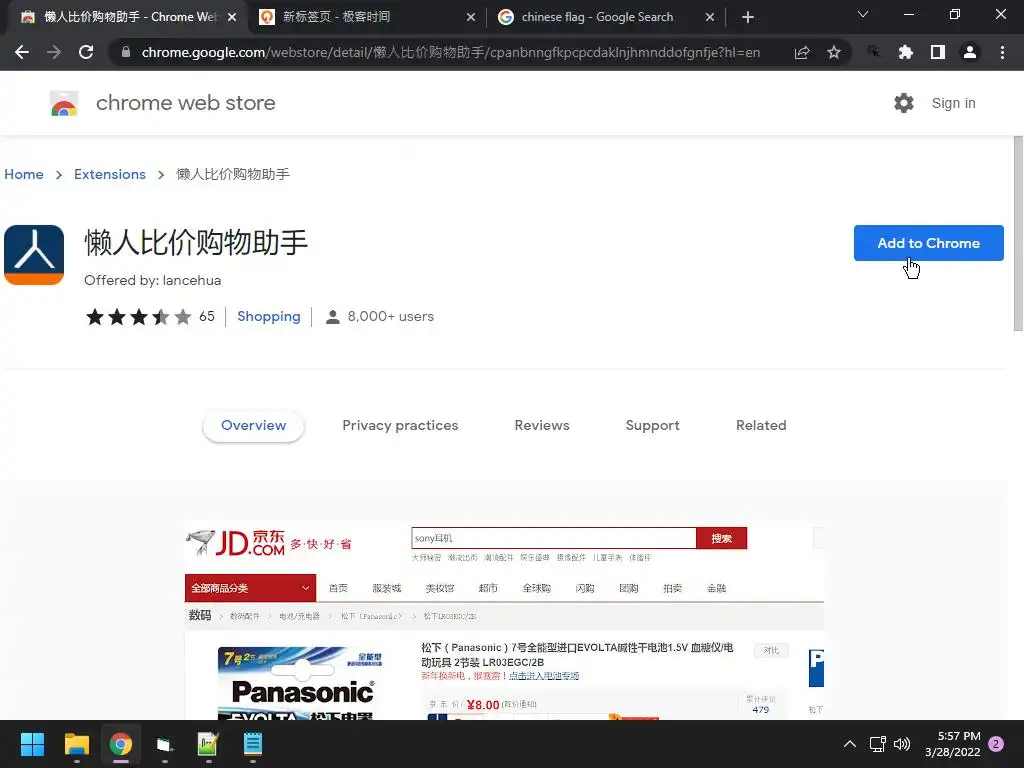Image resolution: width=1024 pixels, height=768 pixels.
Task: Click the 8,000+ users text
Action: click(x=391, y=317)
